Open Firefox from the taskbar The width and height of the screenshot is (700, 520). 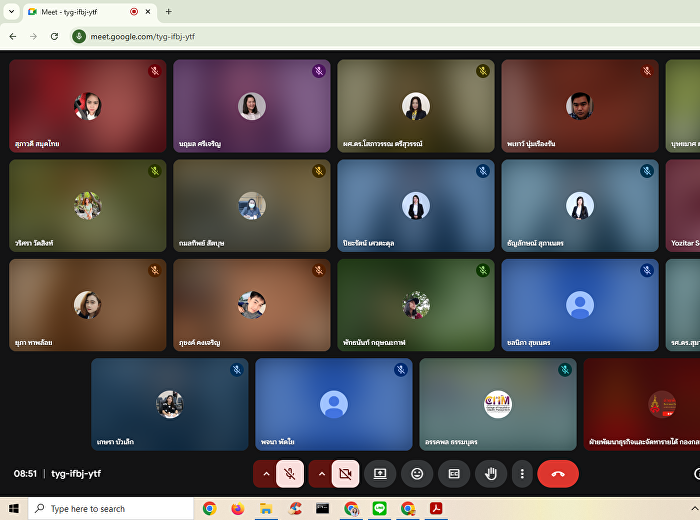point(237,509)
